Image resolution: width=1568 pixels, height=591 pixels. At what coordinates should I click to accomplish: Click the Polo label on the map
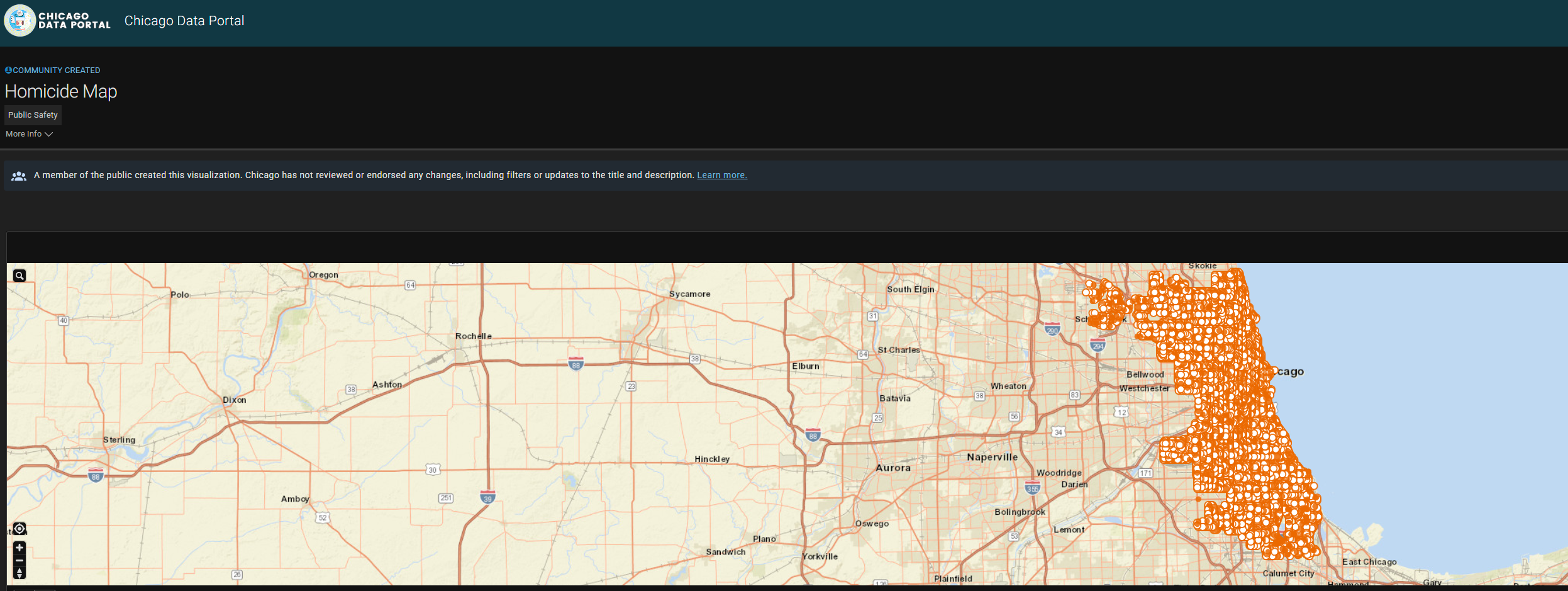[180, 295]
